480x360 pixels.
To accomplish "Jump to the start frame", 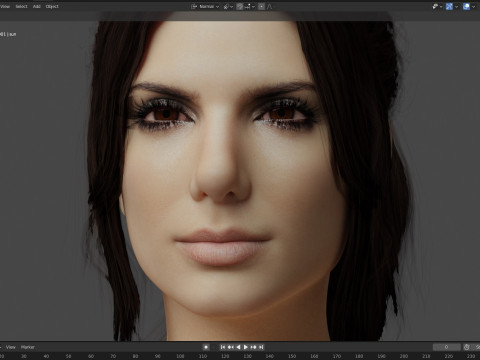I will [x=223, y=347].
